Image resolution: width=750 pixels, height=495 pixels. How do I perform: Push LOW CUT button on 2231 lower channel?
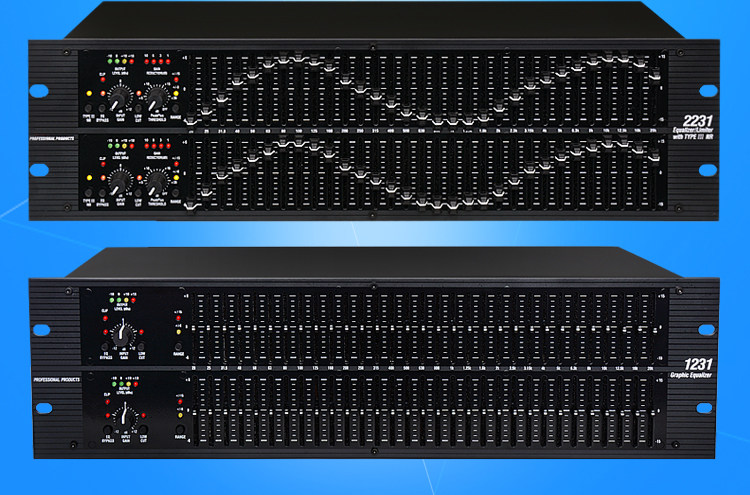(x=138, y=193)
